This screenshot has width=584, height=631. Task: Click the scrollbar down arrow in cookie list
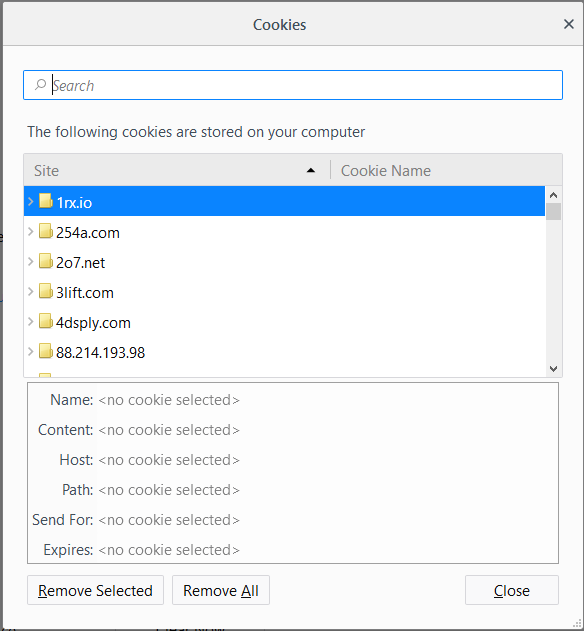(553, 369)
